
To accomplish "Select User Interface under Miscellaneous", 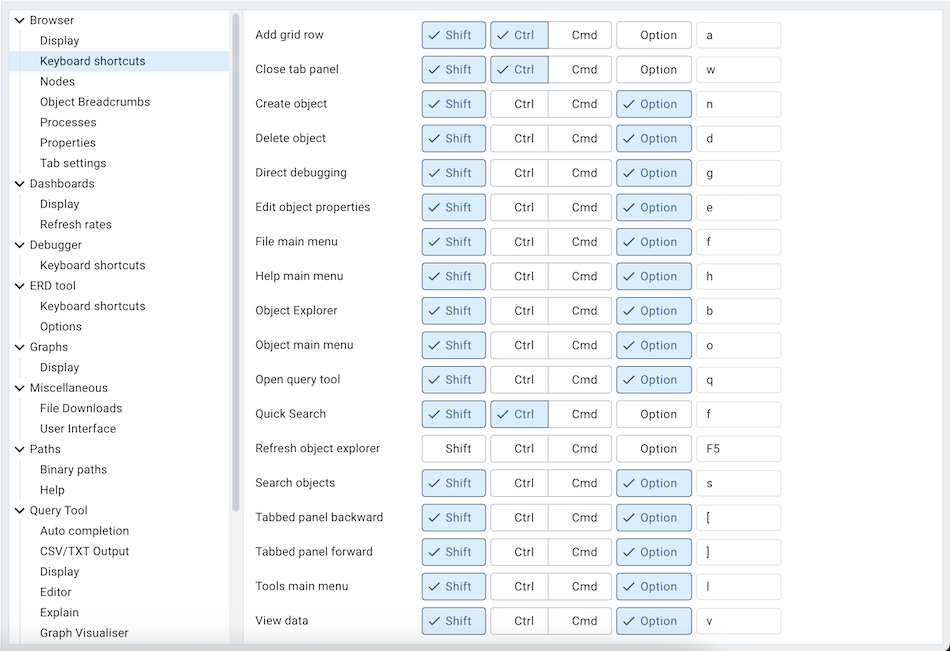I will [x=79, y=428].
